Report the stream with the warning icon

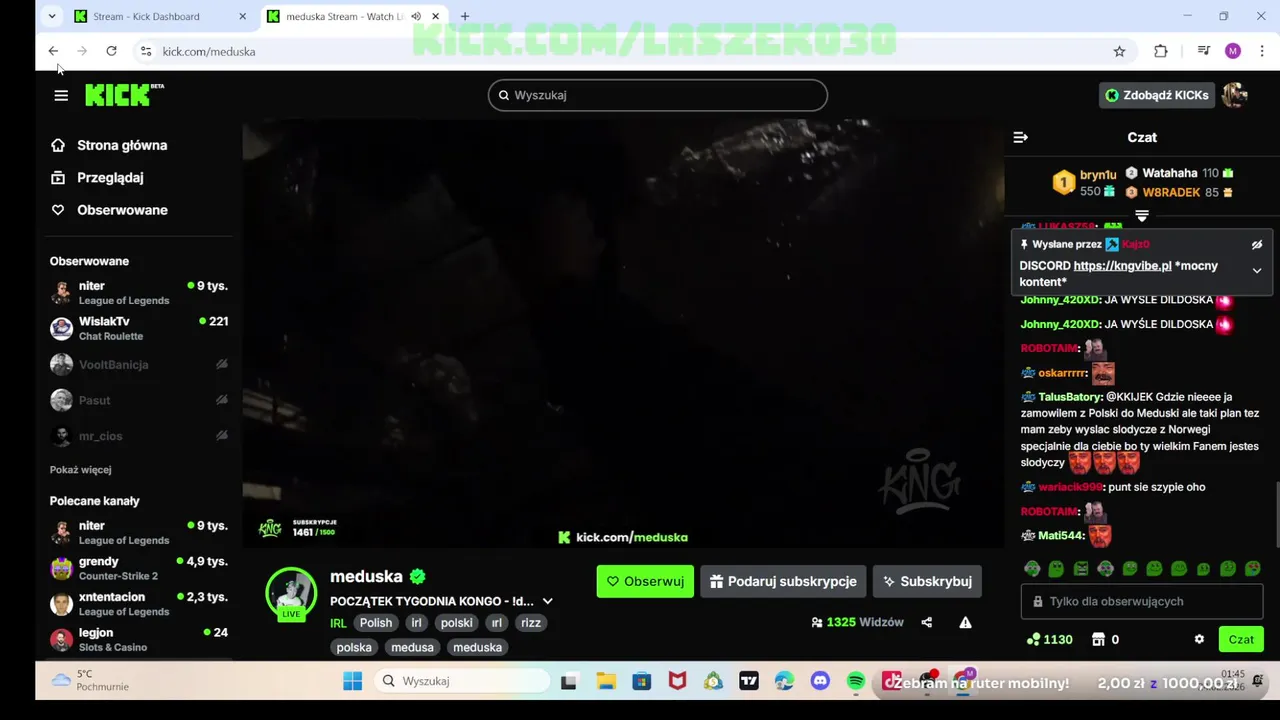tap(965, 622)
